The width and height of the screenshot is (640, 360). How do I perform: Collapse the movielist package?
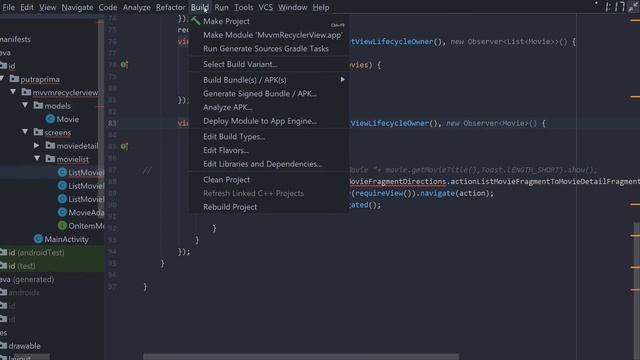pos(37,159)
